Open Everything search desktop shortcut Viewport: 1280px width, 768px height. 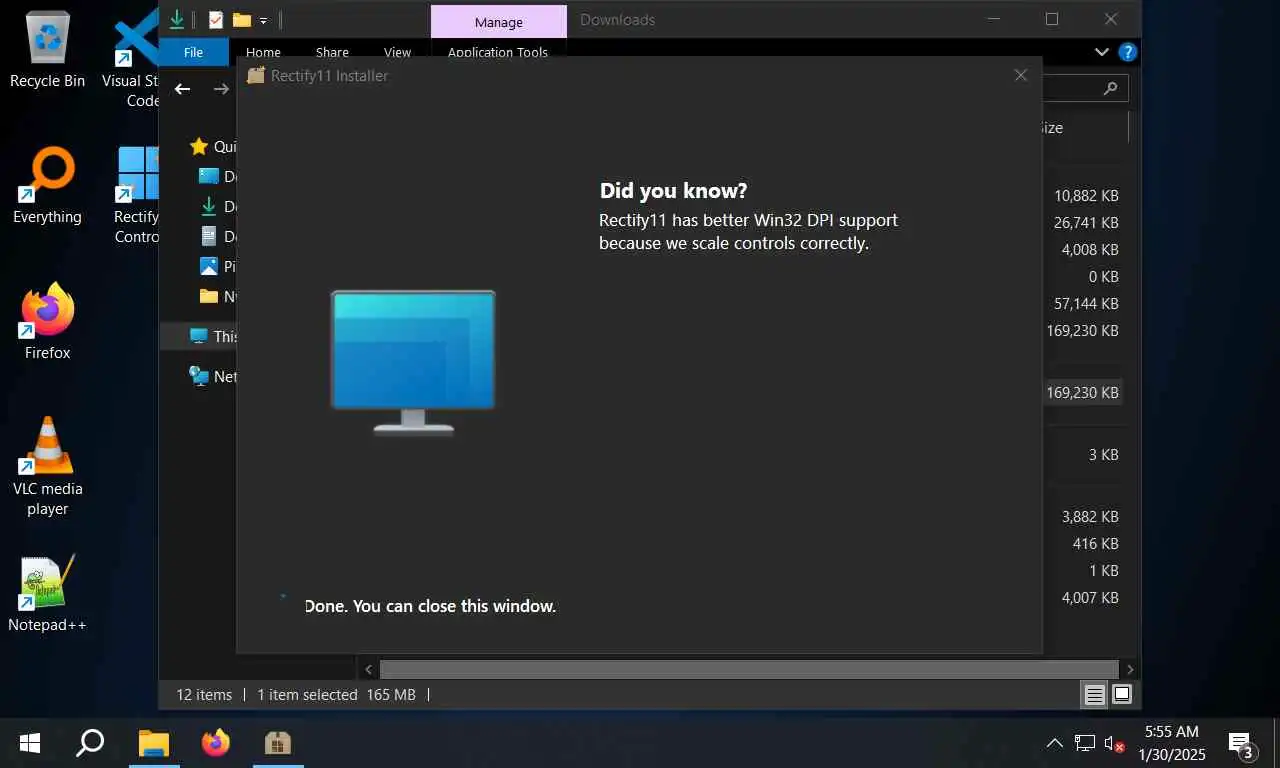pos(47,186)
